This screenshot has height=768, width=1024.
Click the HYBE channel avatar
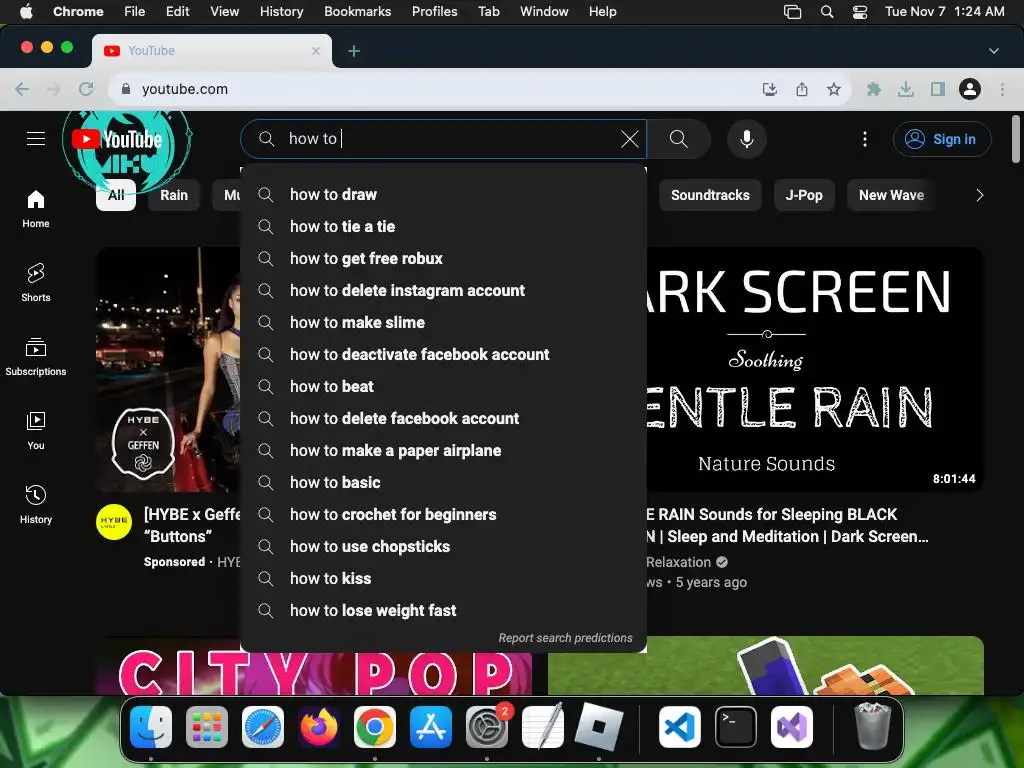[114, 522]
